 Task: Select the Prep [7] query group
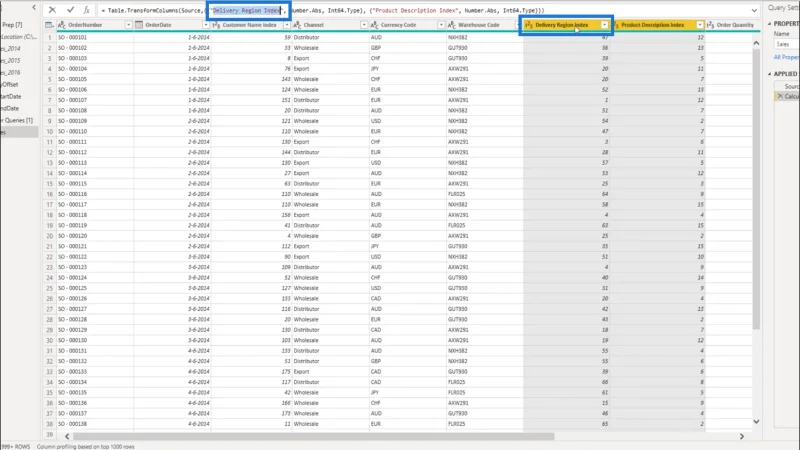coord(12,24)
